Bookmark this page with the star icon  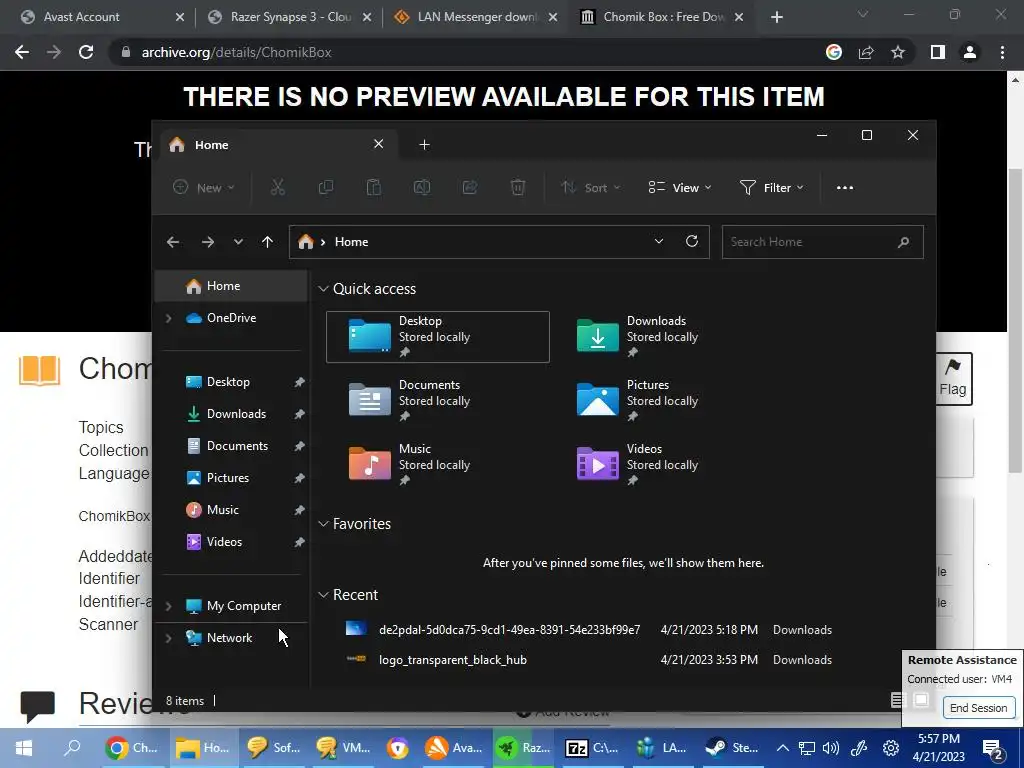898,52
